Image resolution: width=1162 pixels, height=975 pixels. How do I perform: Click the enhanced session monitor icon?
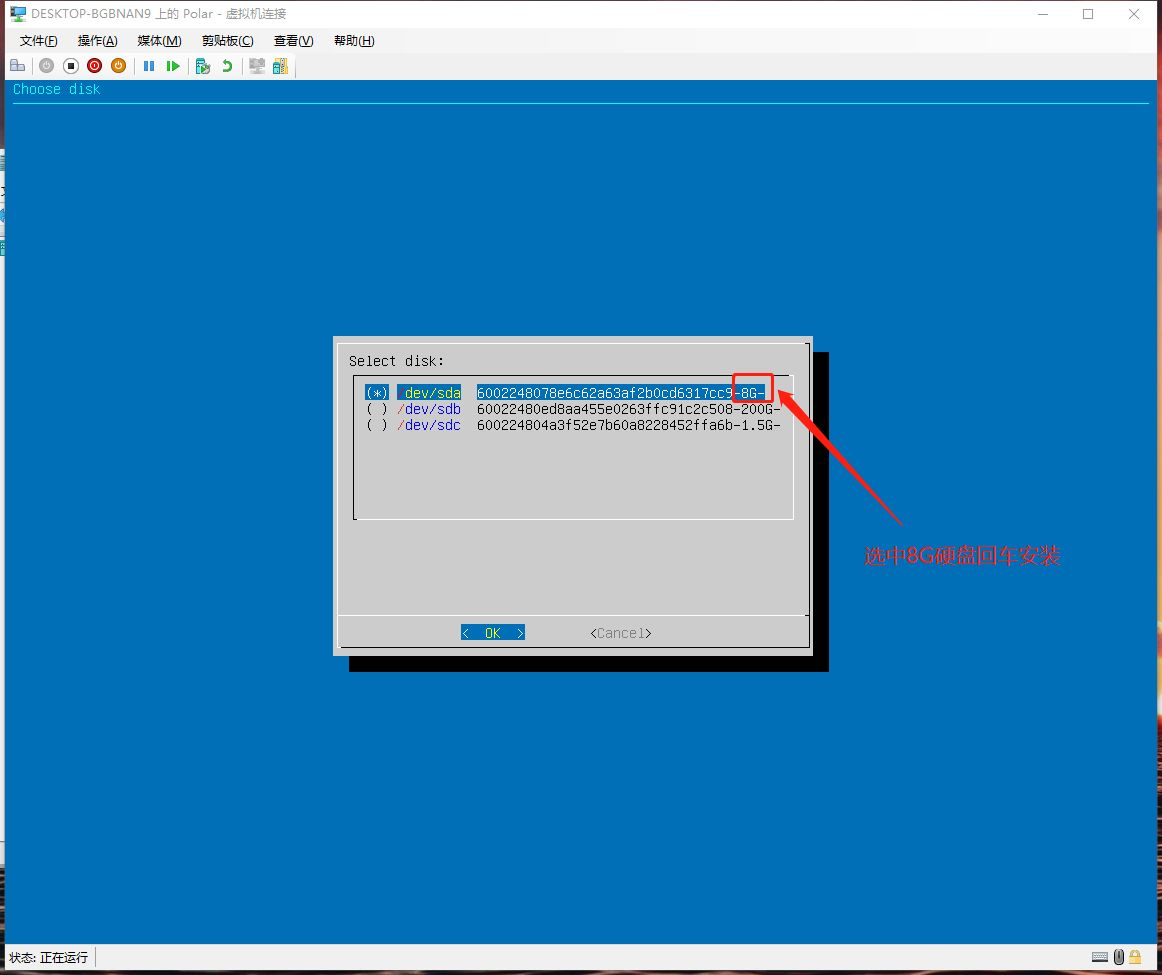point(257,66)
